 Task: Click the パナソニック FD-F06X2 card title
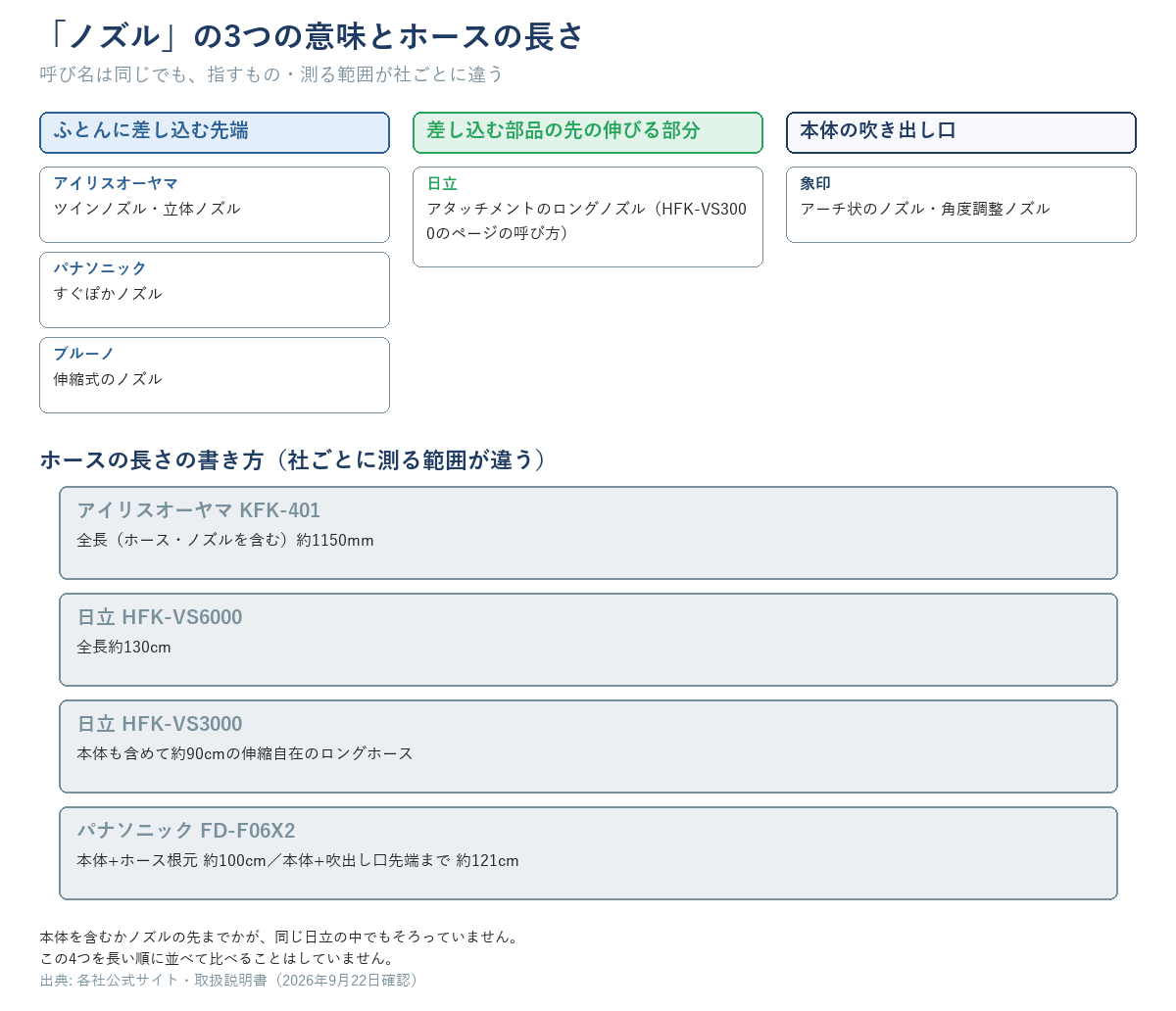pyautogui.click(x=186, y=831)
